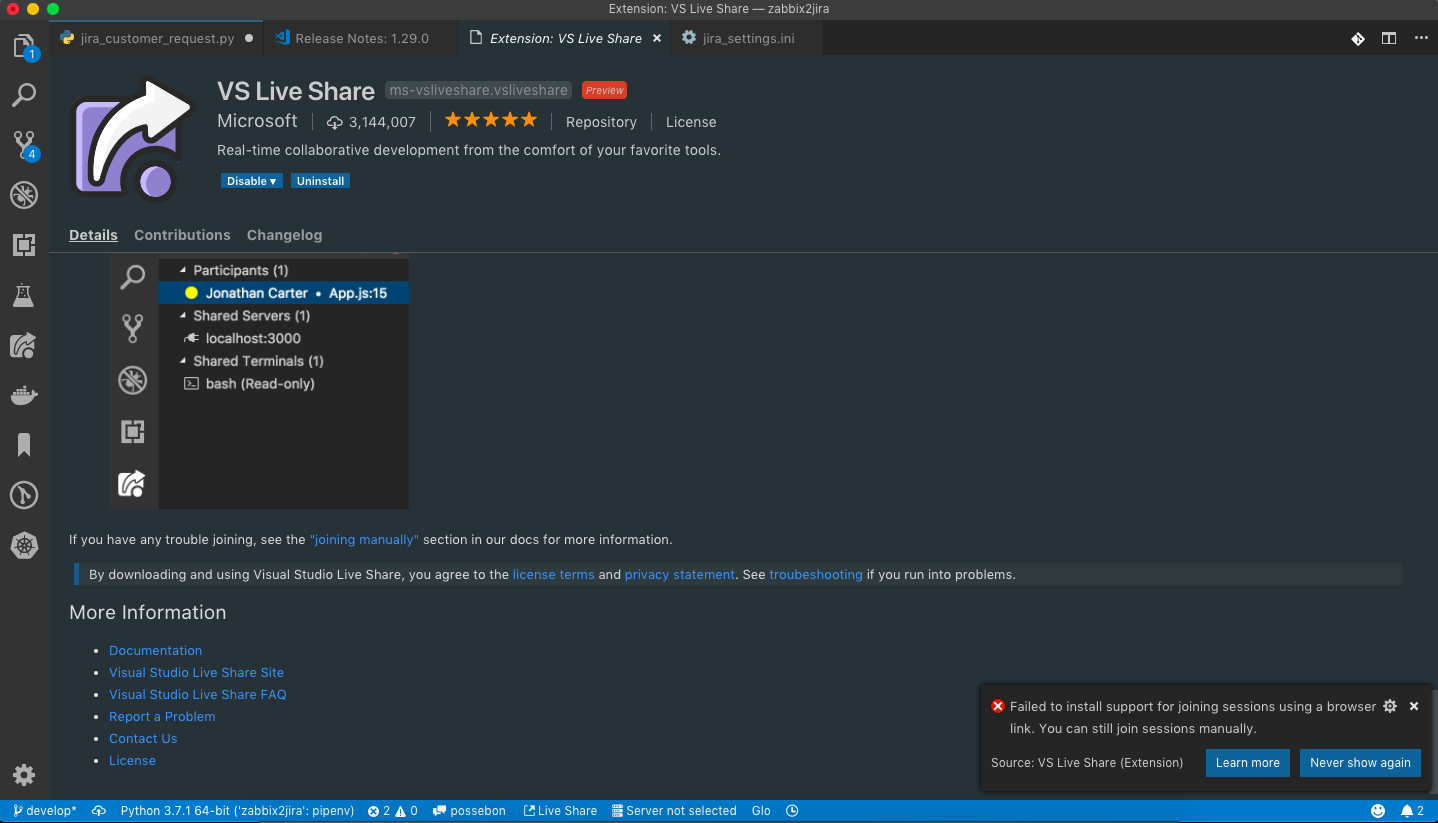The width and height of the screenshot is (1438, 823).
Task: Open the Visual Studio Live Share FAQ link
Action: 197,694
